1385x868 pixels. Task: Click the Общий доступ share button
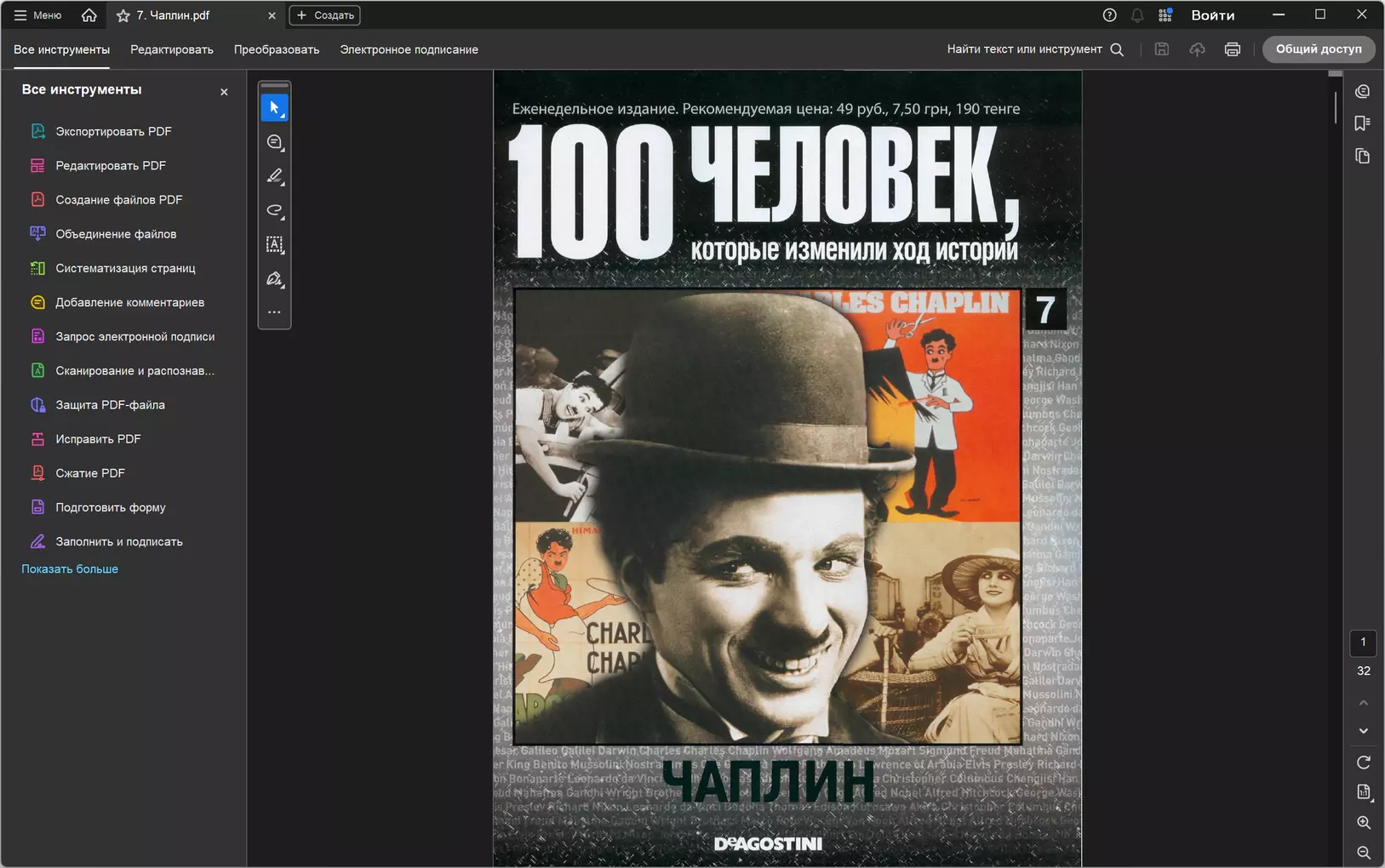pyautogui.click(x=1319, y=49)
